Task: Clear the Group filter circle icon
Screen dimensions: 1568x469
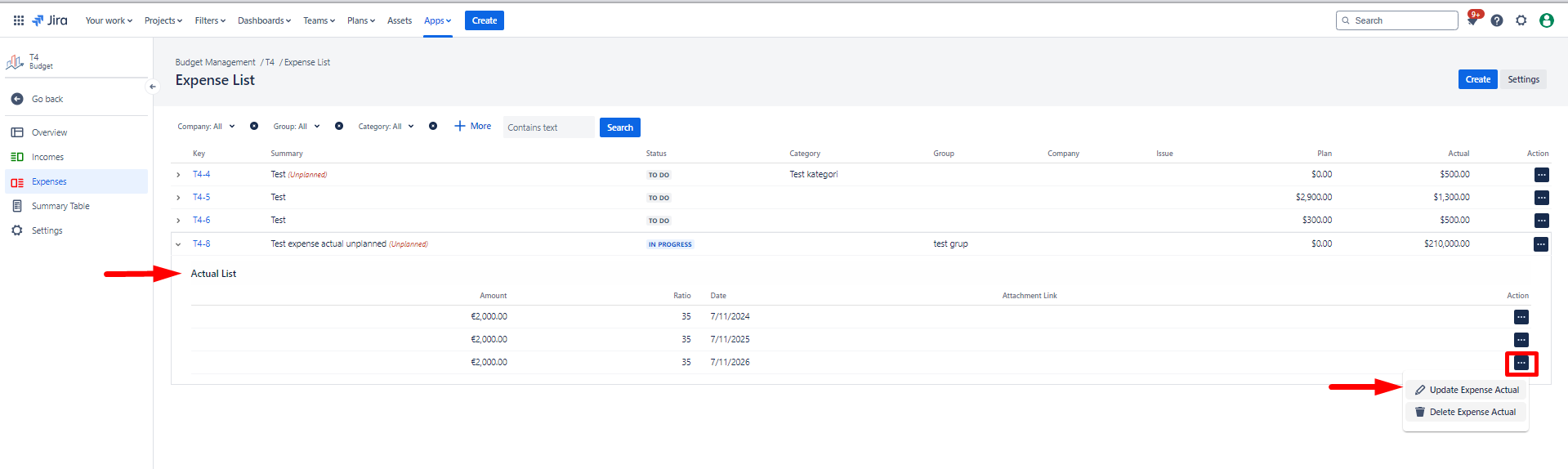Action: (x=339, y=126)
